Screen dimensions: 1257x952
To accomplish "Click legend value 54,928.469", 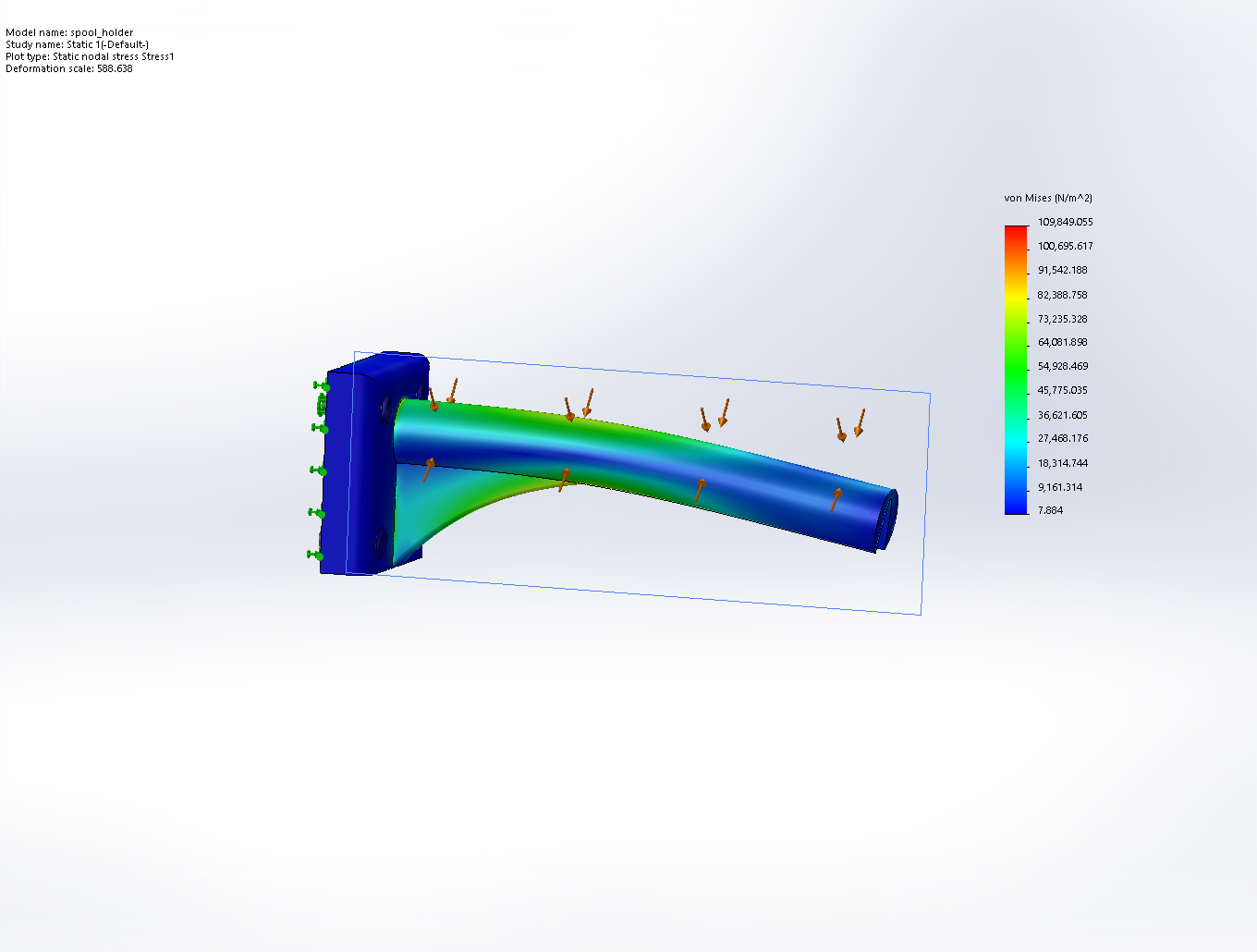I will coord(1062,366).
